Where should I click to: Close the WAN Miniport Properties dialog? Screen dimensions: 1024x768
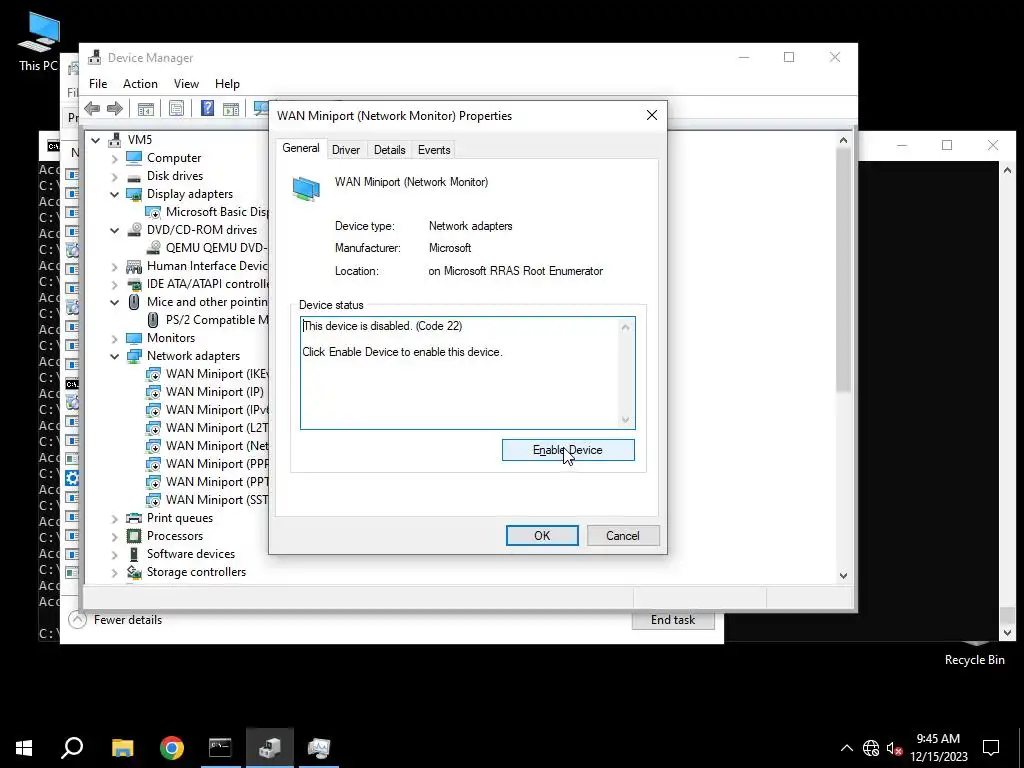652,116
